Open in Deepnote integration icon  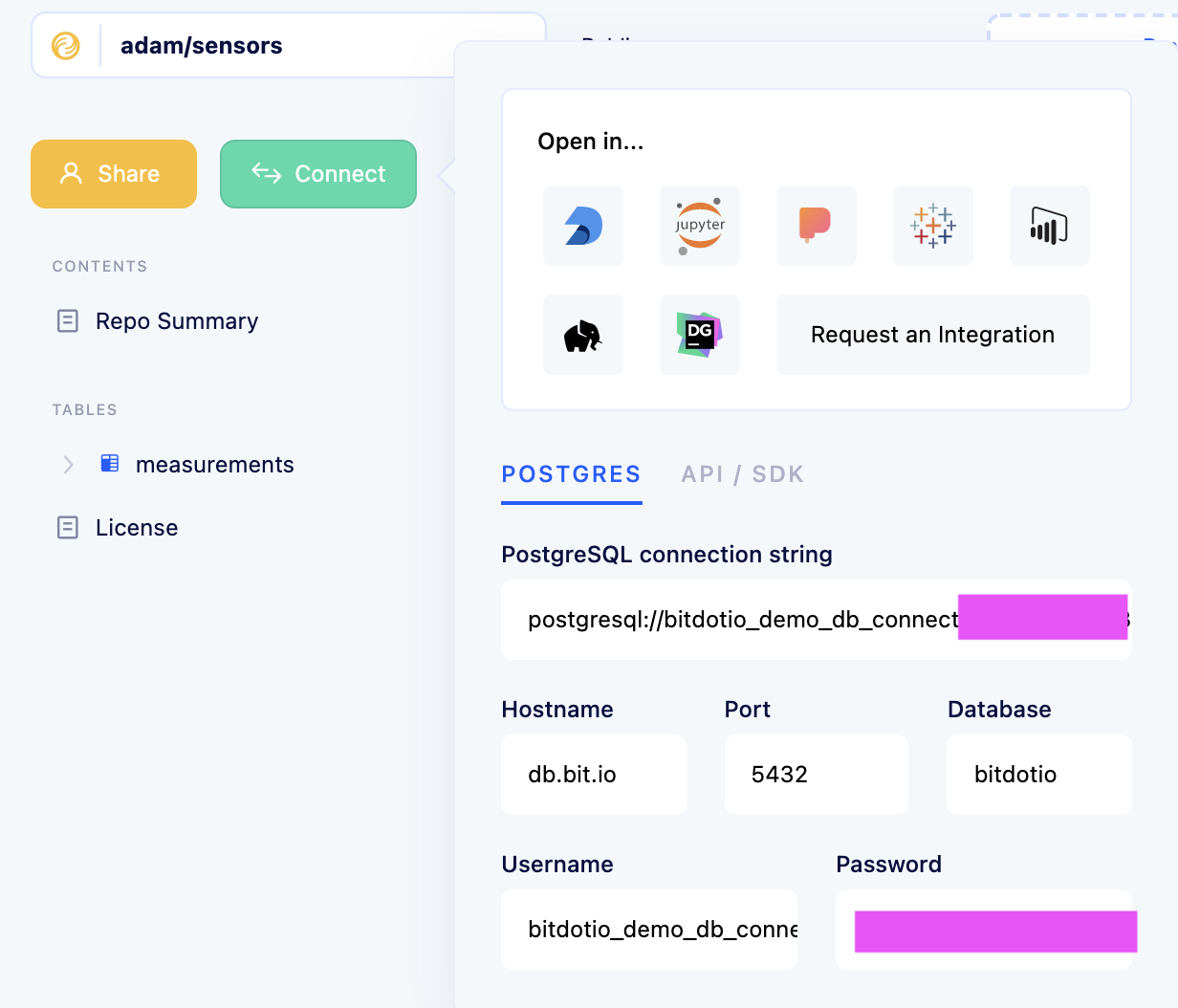pos(583,226)
